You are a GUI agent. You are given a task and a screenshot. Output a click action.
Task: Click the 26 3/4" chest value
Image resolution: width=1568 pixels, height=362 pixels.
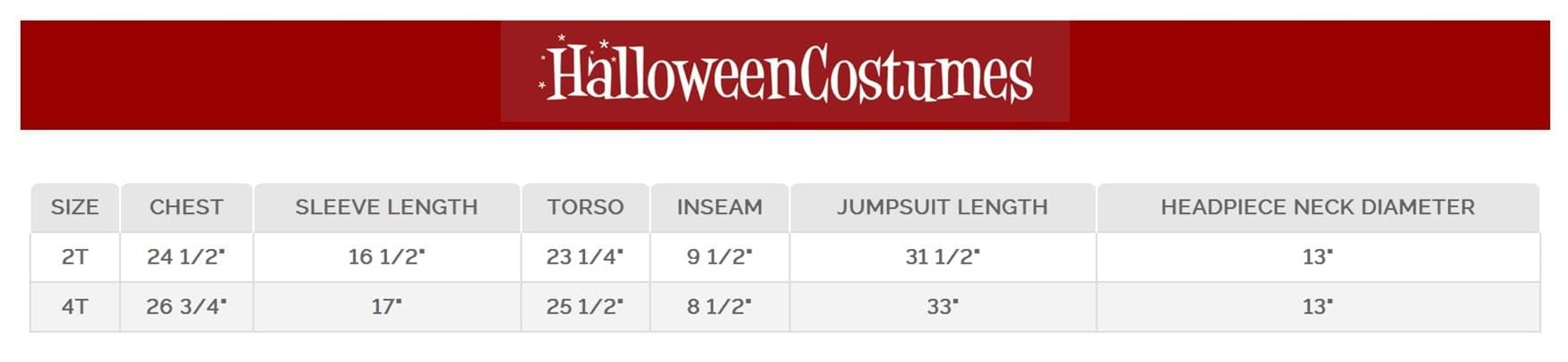(x=186, y=306)
